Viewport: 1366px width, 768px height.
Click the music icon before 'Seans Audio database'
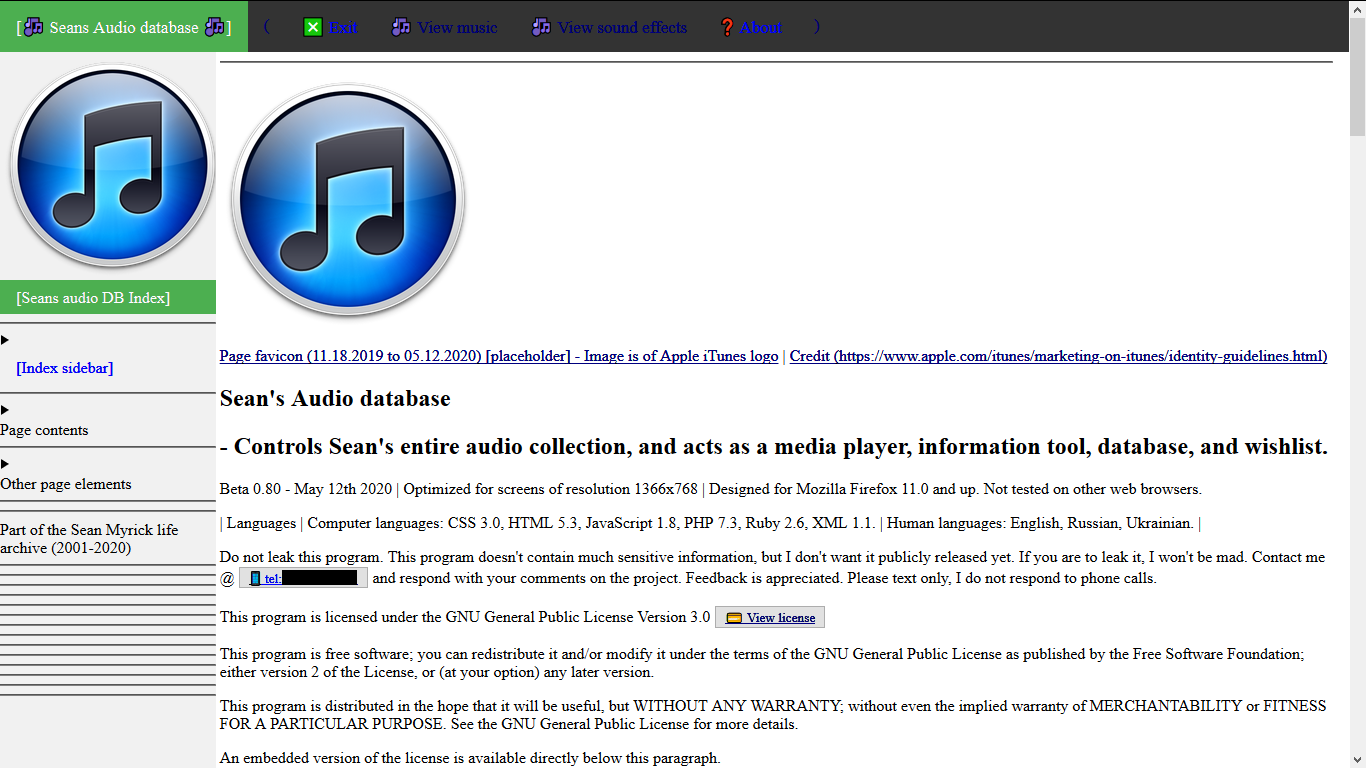click(34, 27)
